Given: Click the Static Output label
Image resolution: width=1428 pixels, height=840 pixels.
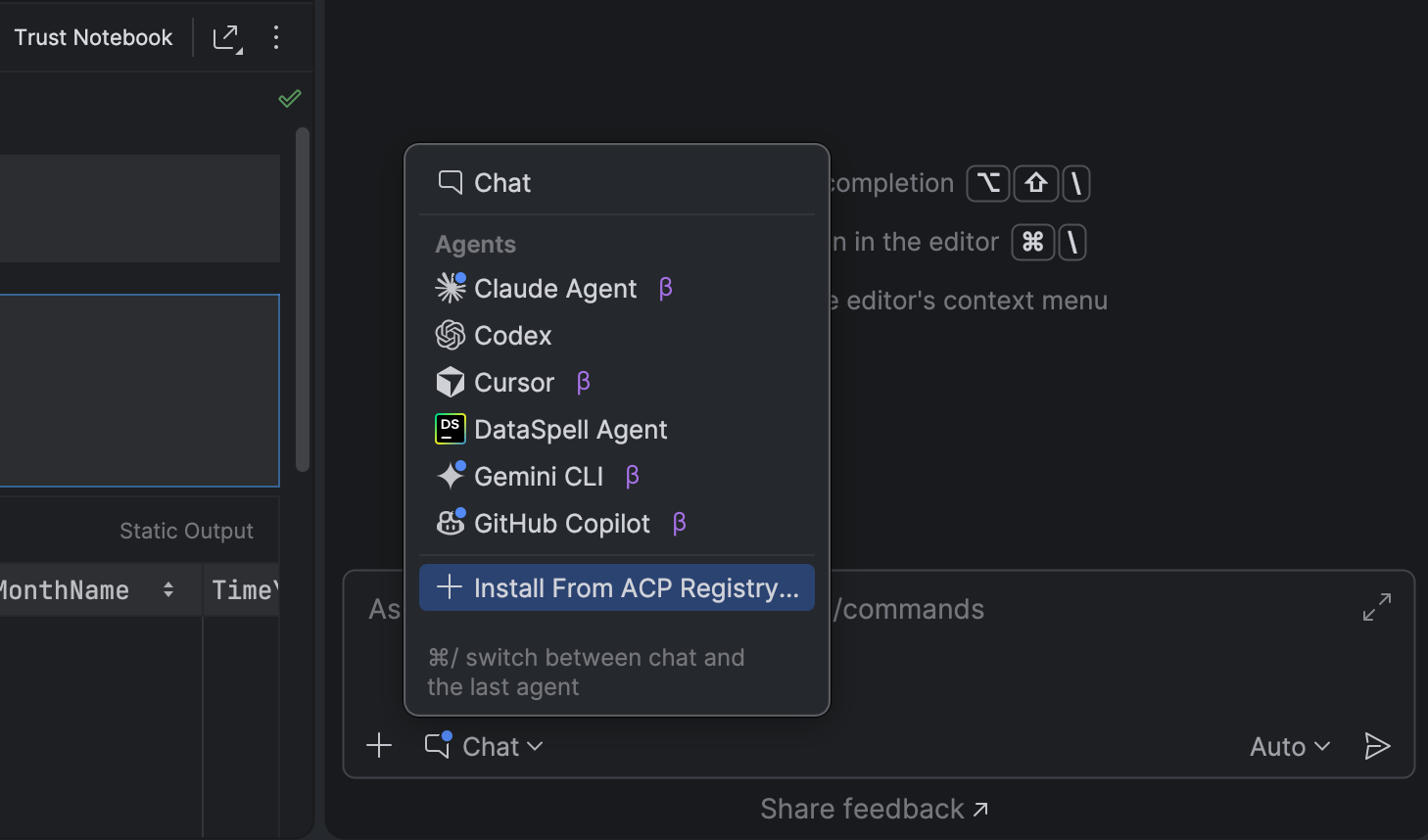Looking at the screenshot, I should coord(186,531).
